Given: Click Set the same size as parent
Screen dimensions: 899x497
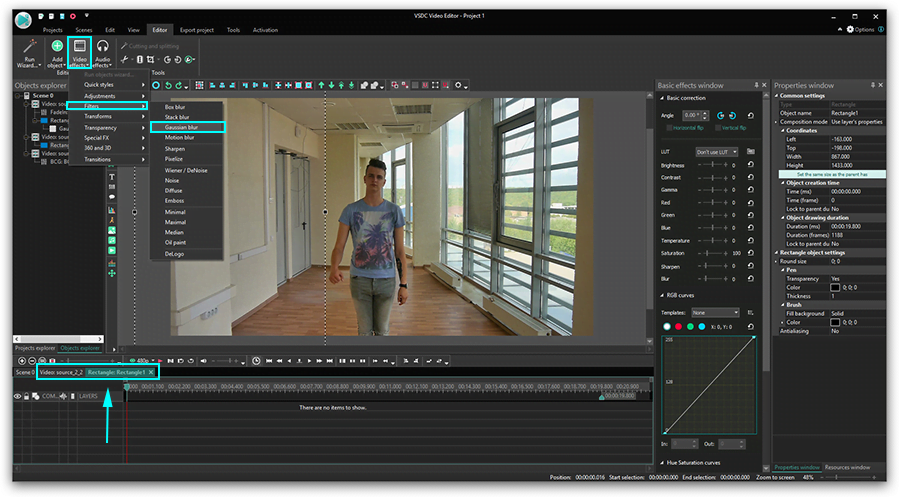Looking at the screenshot, I should (x=832, y=174).
